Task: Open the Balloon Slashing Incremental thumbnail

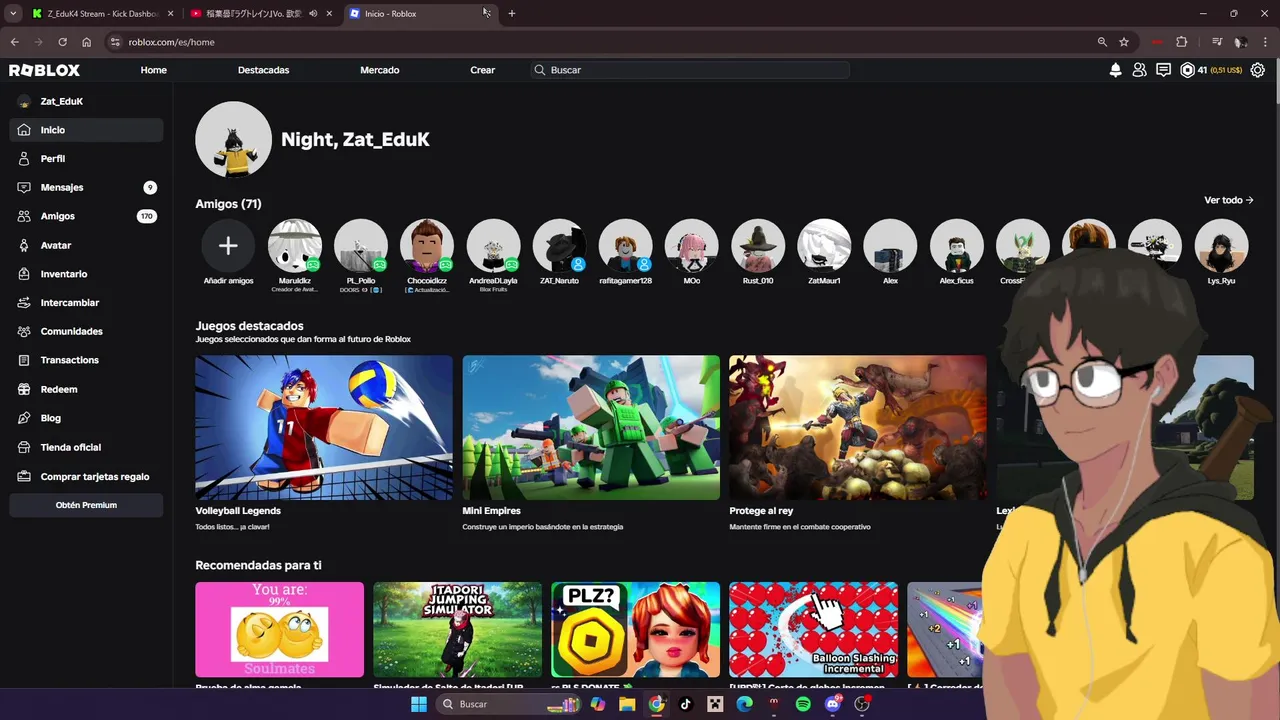Action: [813, 630]
